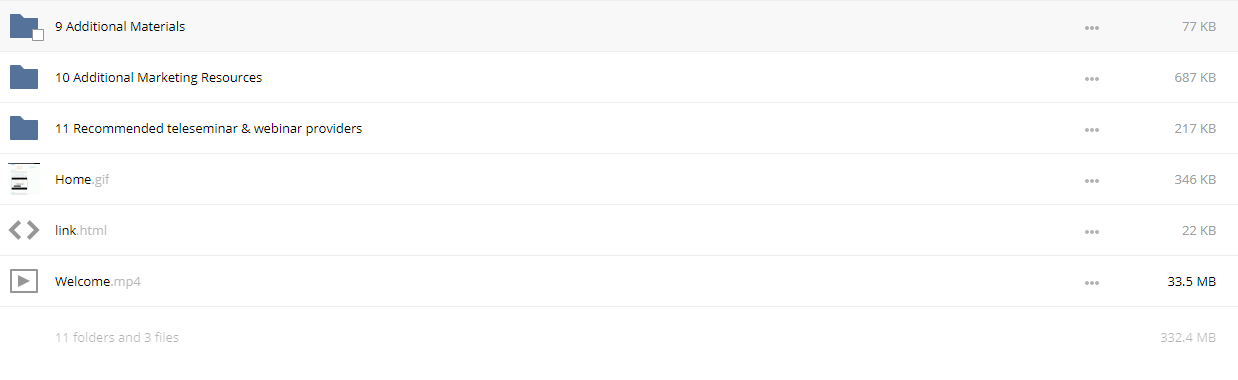
Task: Show actions menu for Home.gif
Action: tap(1092, 180)
